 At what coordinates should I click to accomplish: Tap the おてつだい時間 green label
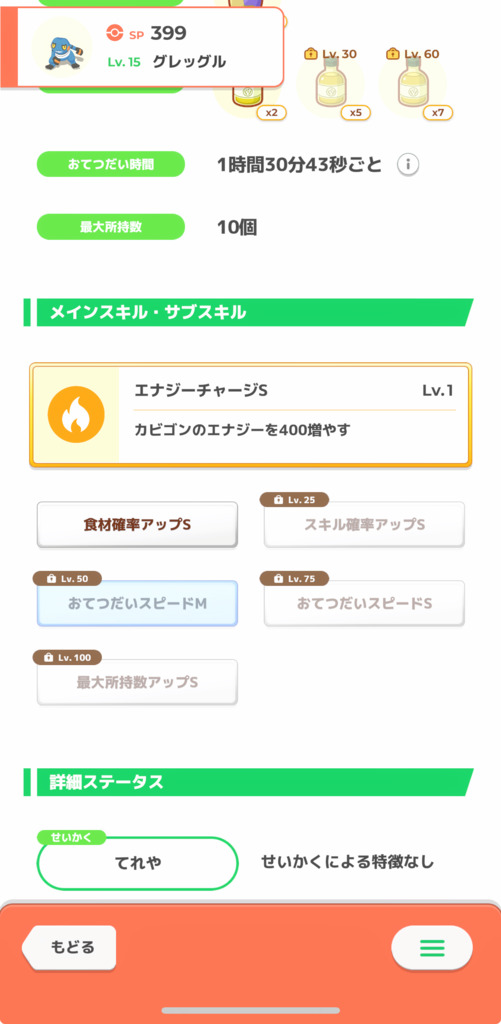(x=111, y=165)
